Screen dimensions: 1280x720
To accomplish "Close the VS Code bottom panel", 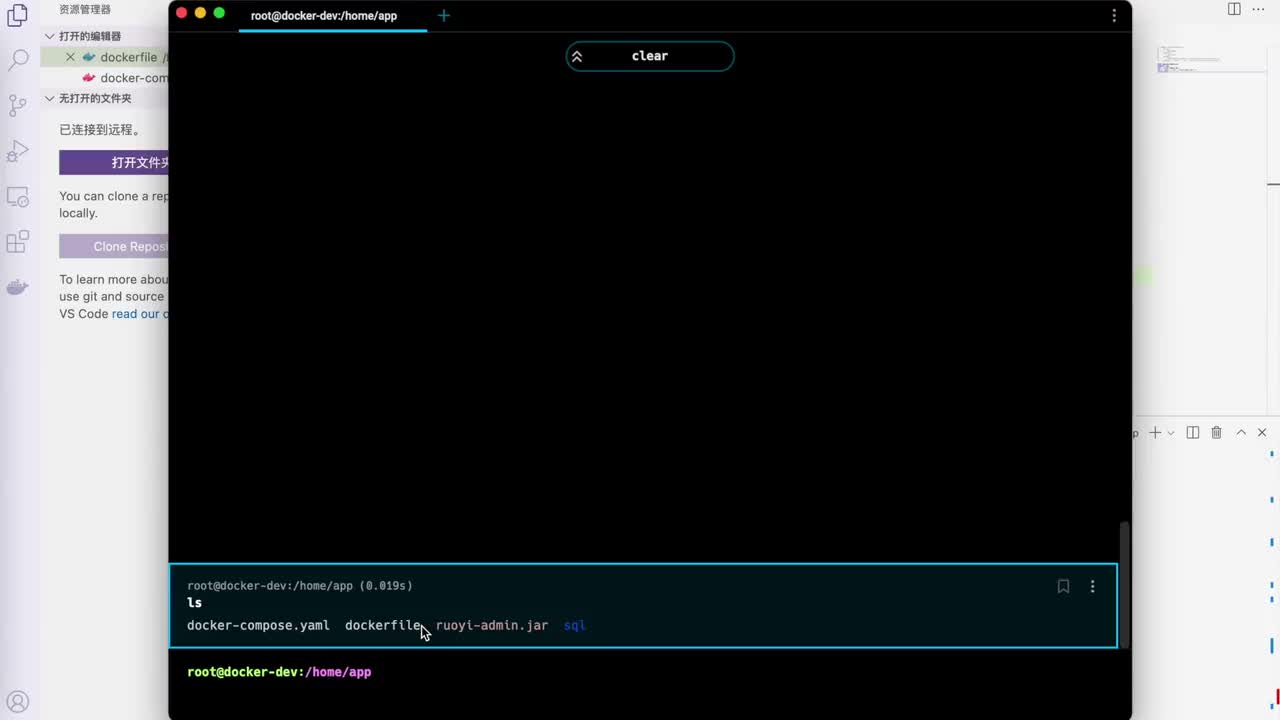I will [1262, 433].
